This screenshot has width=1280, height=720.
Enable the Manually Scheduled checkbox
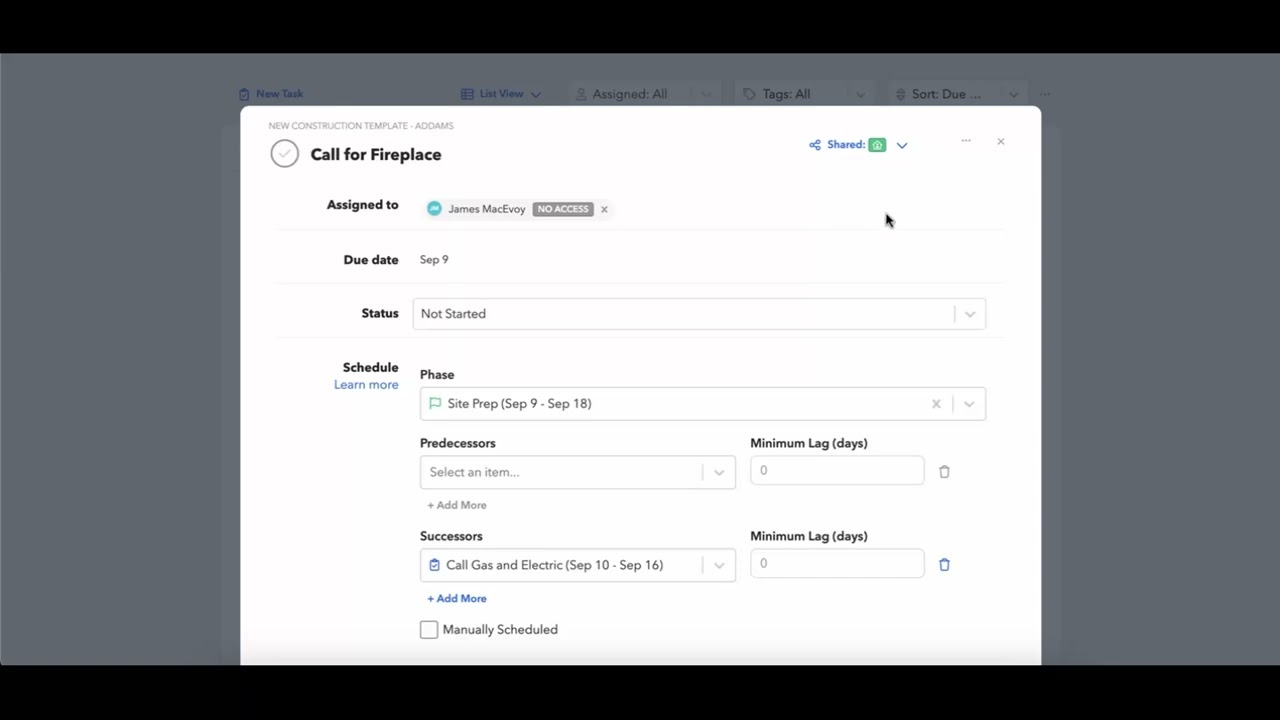click(x=429, y=629)
